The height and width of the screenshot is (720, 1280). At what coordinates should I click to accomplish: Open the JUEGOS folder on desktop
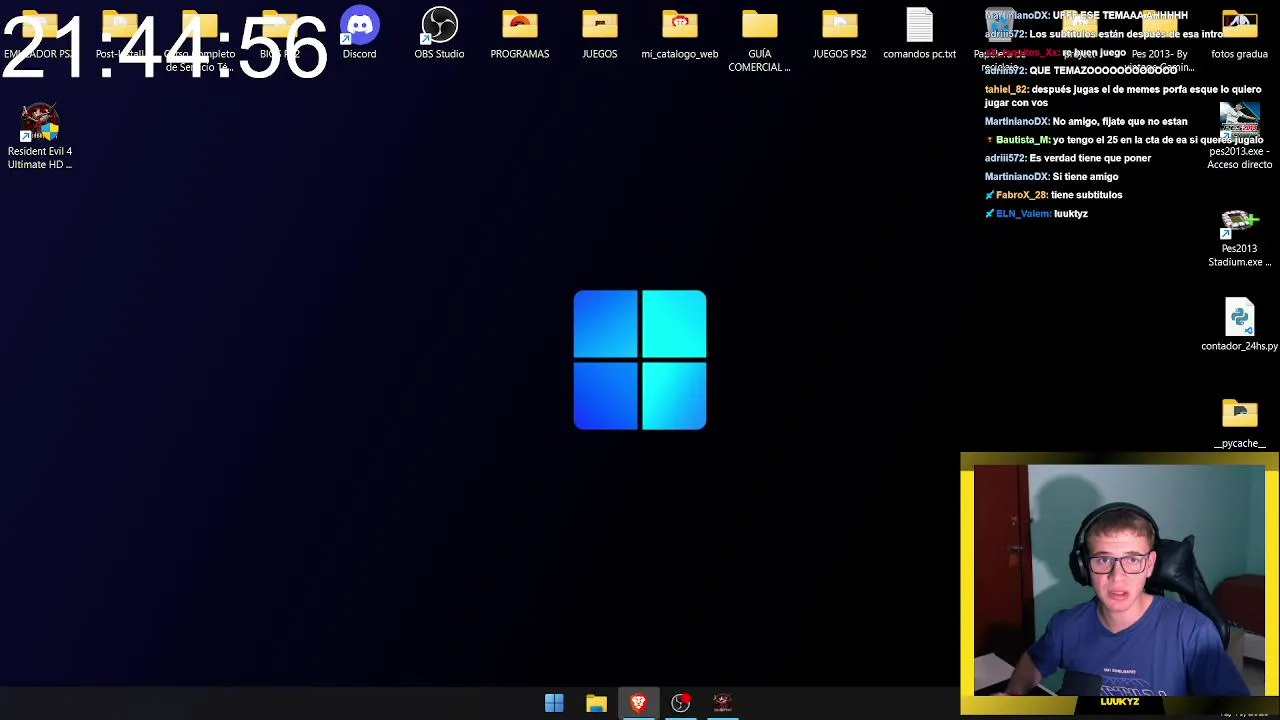click(x=599, y=33)
